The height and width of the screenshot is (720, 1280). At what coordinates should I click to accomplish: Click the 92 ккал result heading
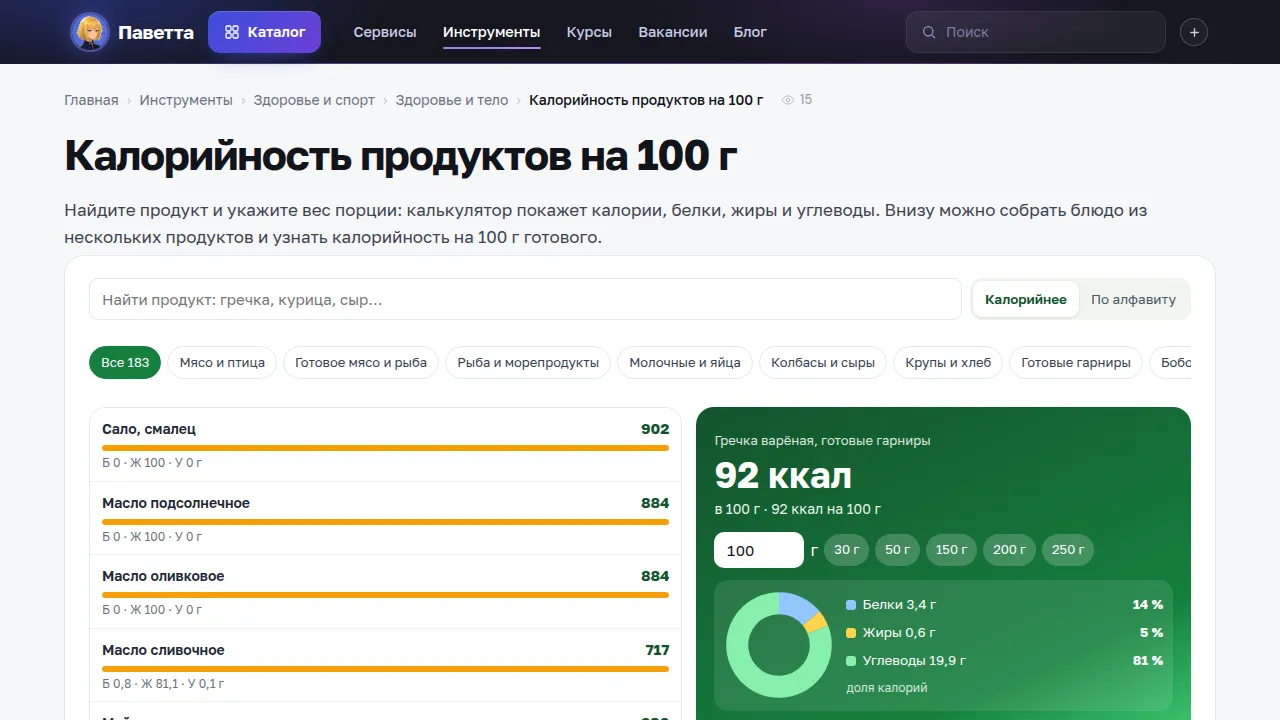click(783, 475)
